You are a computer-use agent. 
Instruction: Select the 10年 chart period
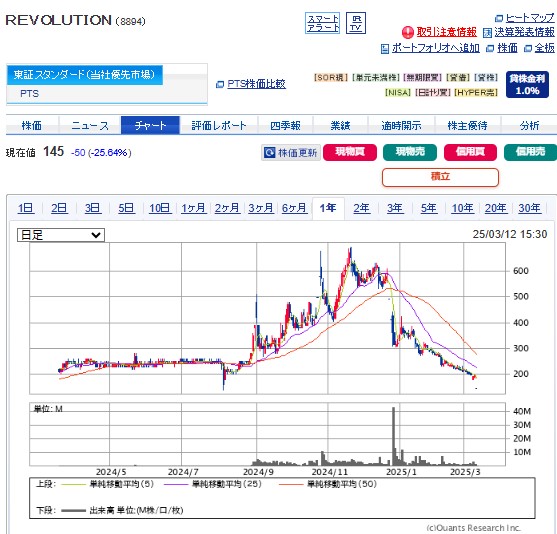[462, 208]
